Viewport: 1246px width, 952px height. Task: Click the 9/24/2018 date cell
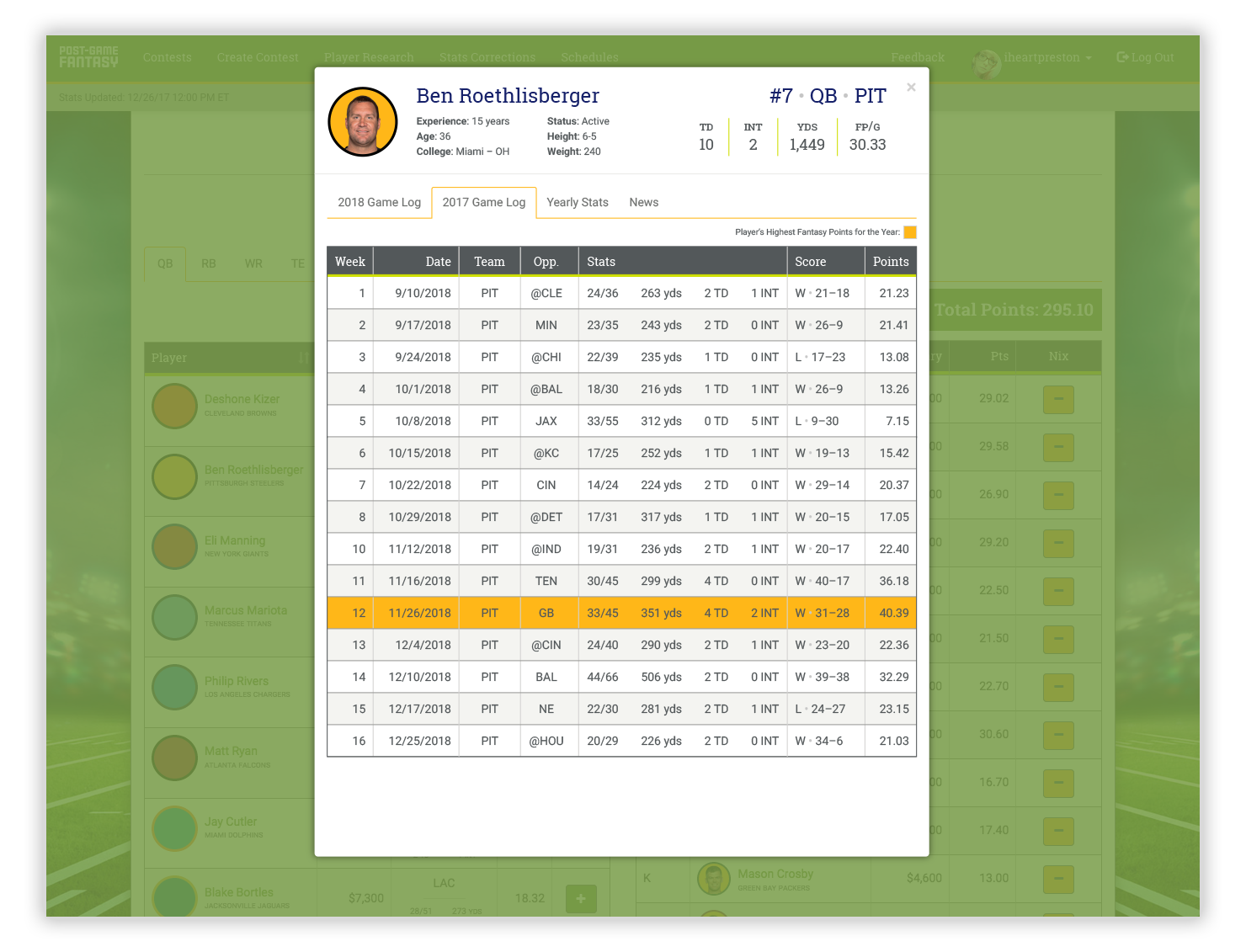pos(423,357)
